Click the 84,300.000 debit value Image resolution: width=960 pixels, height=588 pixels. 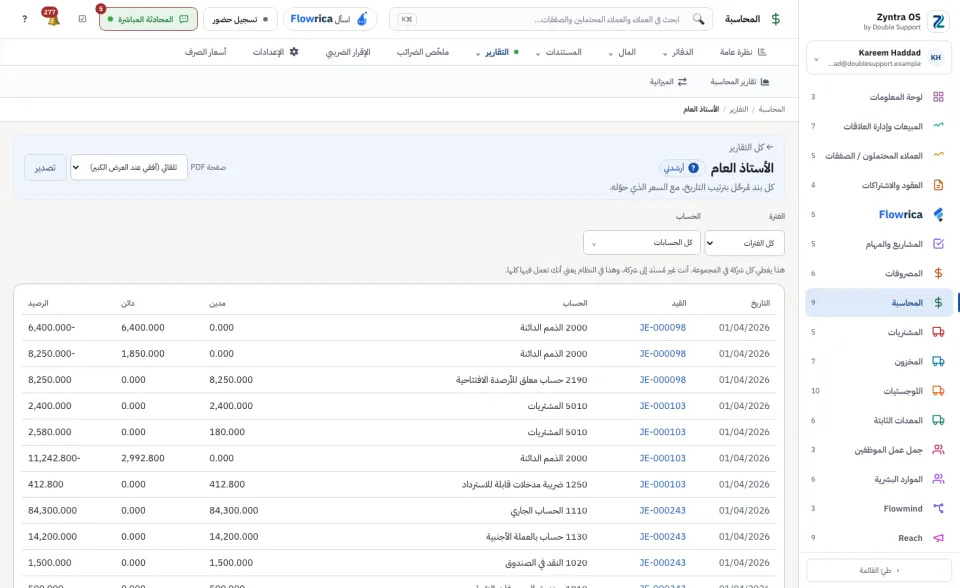click(x=234, y=510)
